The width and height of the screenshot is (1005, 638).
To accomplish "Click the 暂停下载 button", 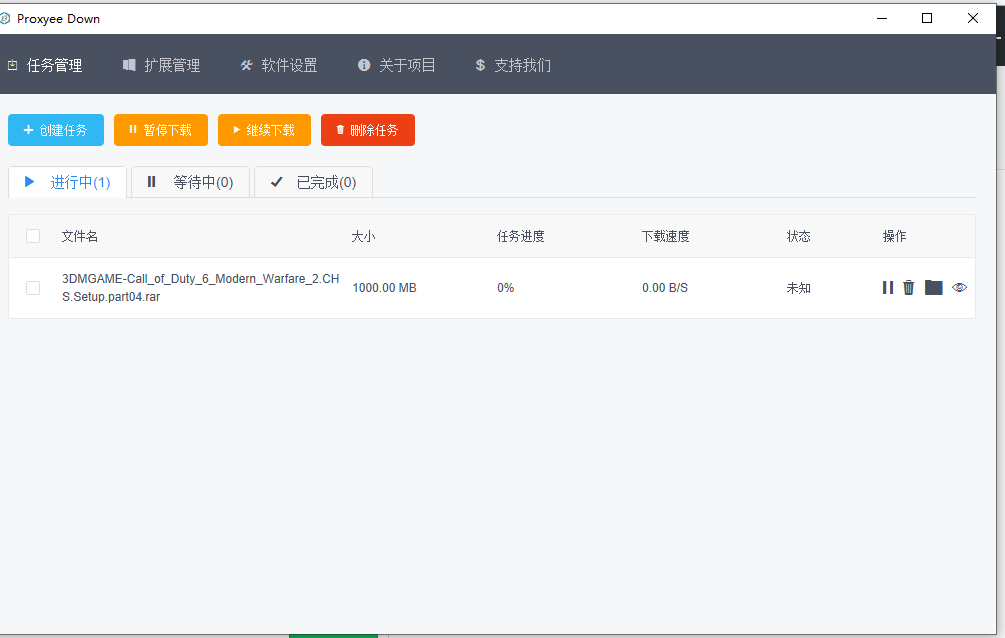I will click(161, 130).
